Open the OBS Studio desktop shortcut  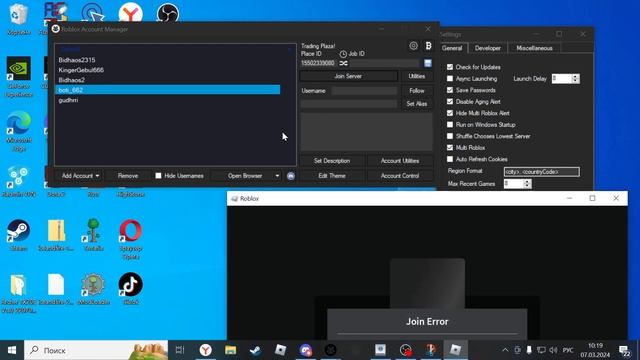click(x=168, y=13)
